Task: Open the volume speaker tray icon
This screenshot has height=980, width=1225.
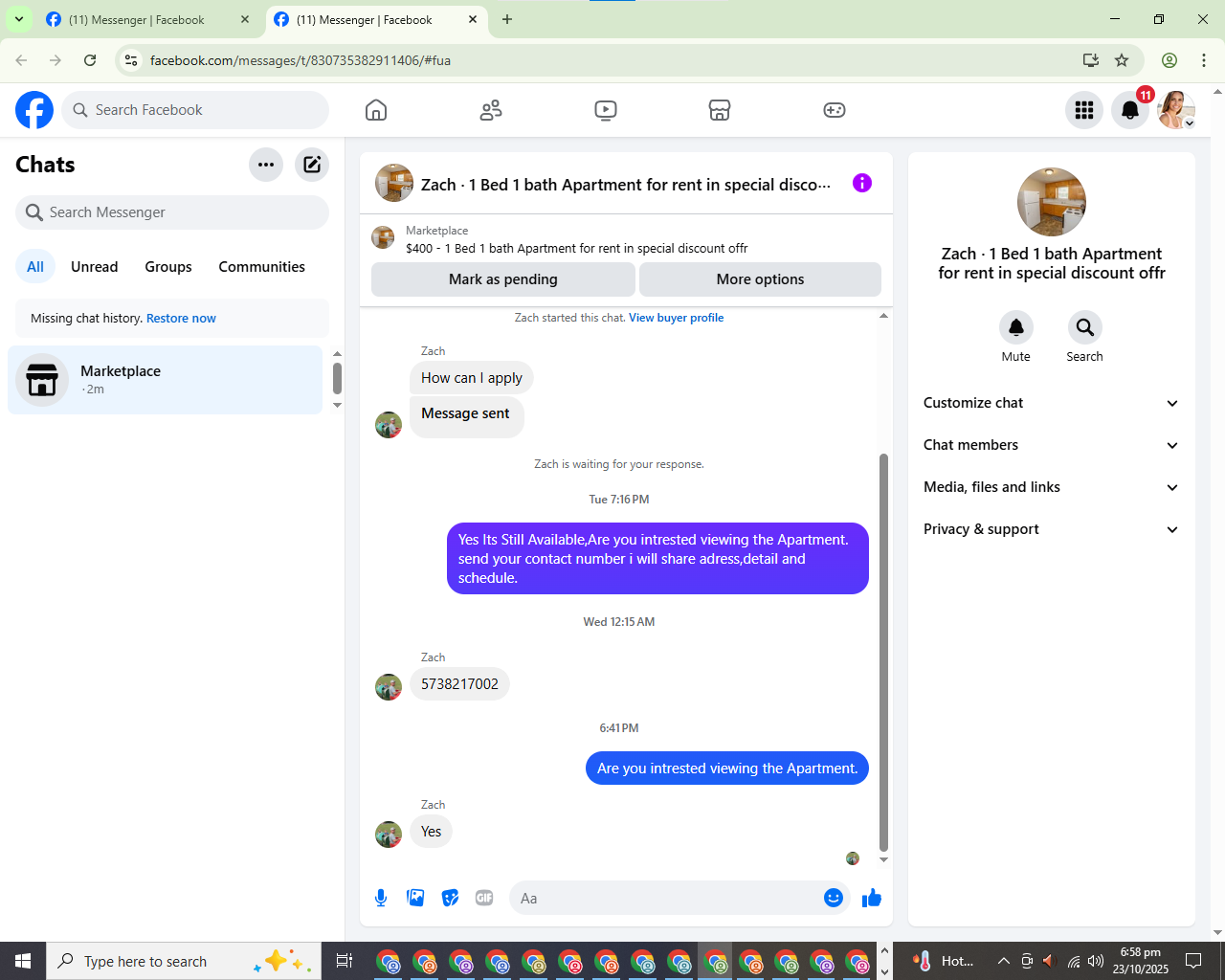Action: (1096, 961)
